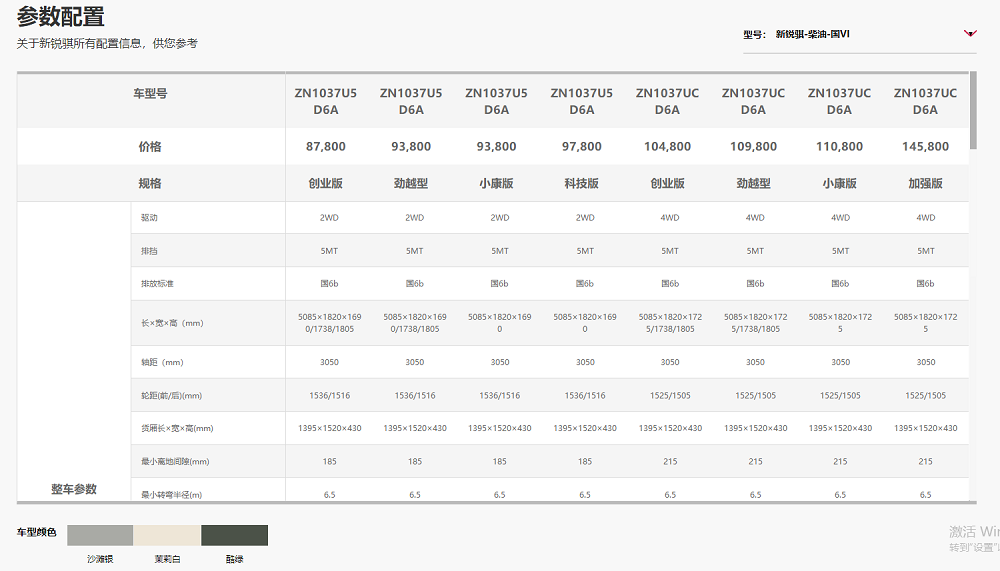Open the 型号 model selector dropdown
This screenshot has width=1000, height=571.
click(859, 35)
